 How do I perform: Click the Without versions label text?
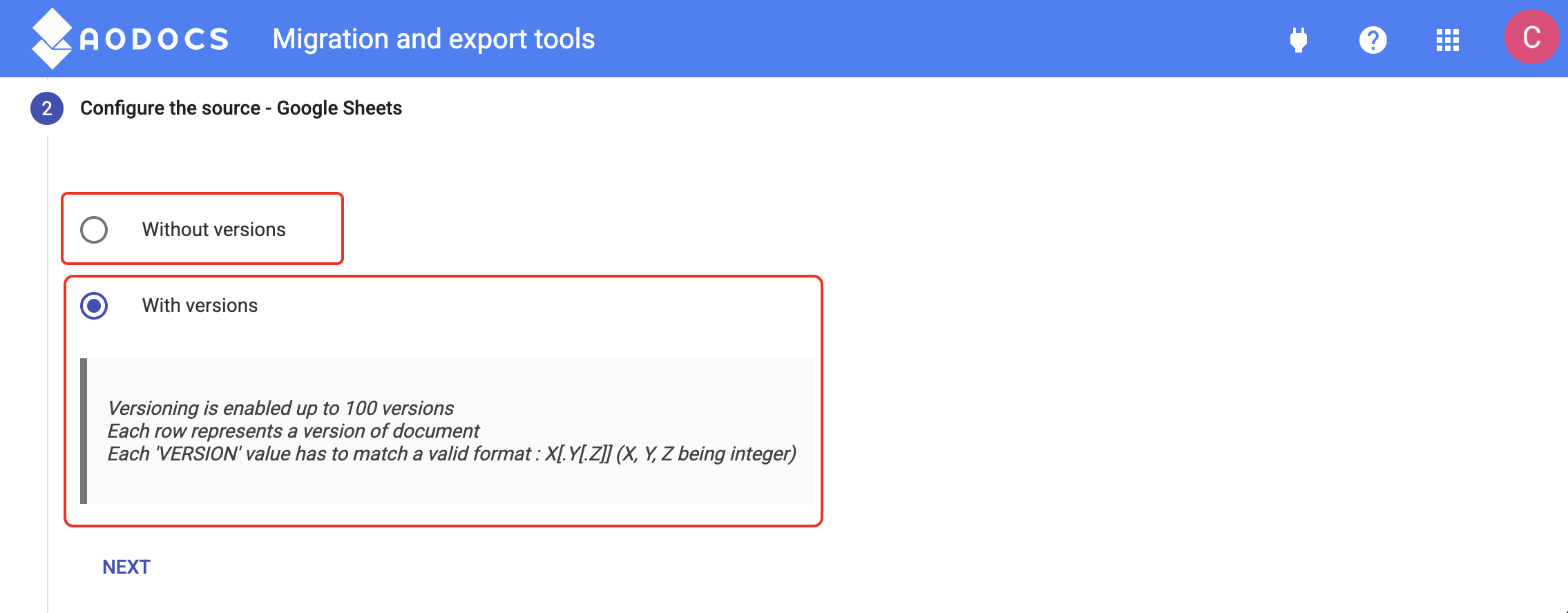[214, 230]
